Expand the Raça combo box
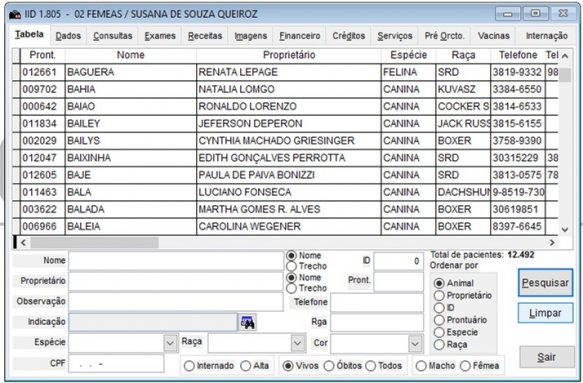Screen dimensions: 583x383 297,343
